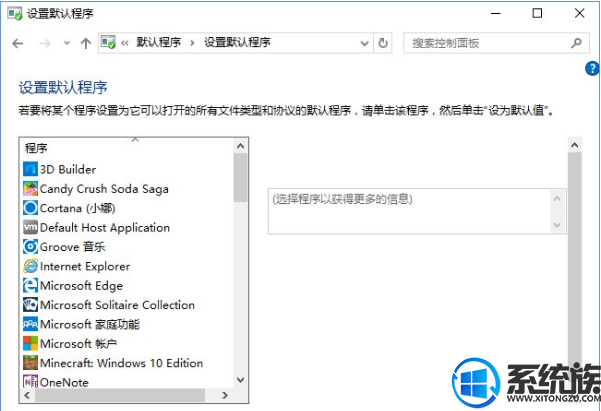Image resolution: width=601 pixels, height=411 pixels.
Task: Go up one level with up arrow
Action: (85, 43)
